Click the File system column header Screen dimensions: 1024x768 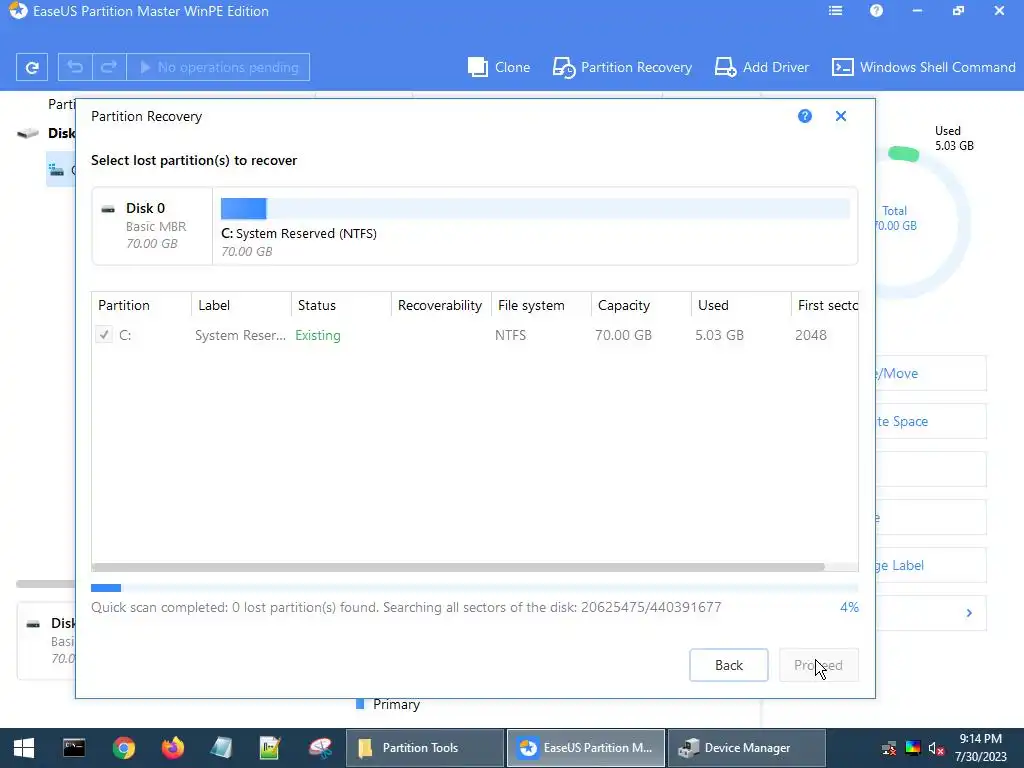pyautogui.click(x=541, y=305)
